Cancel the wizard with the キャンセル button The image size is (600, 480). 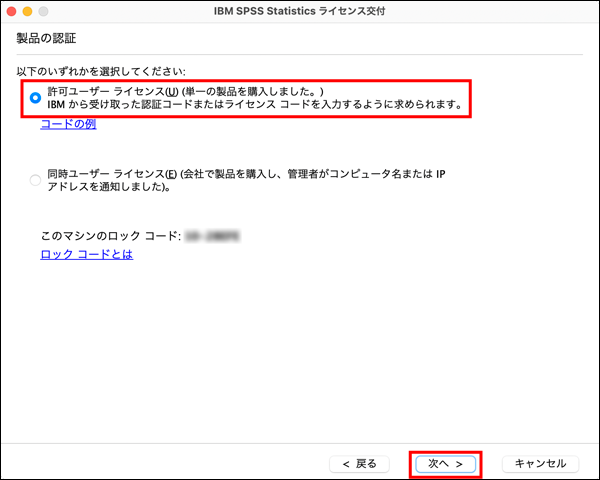(x=540, y=463)
